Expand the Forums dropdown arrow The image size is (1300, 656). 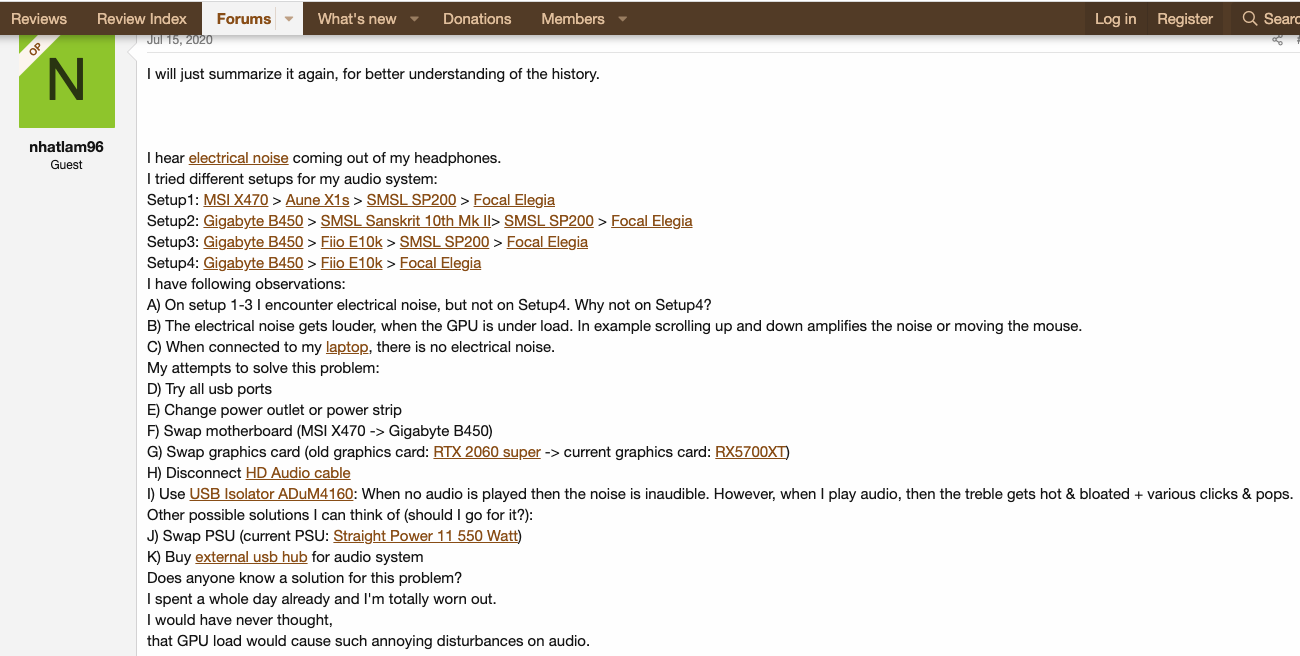point(288,19)
